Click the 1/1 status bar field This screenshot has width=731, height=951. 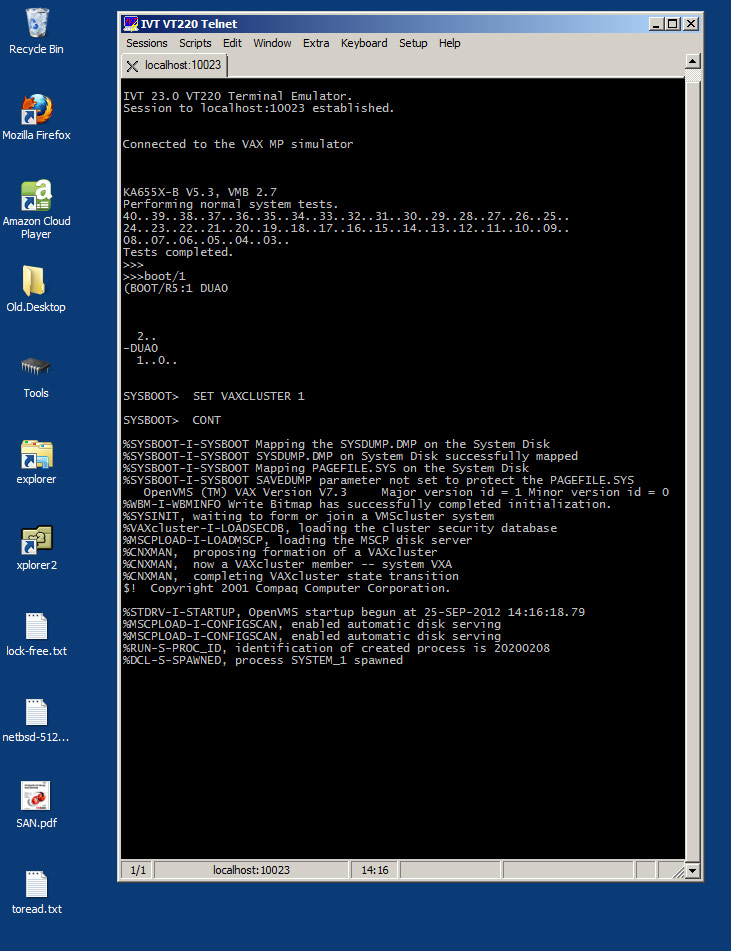click(x=138, y=870)
